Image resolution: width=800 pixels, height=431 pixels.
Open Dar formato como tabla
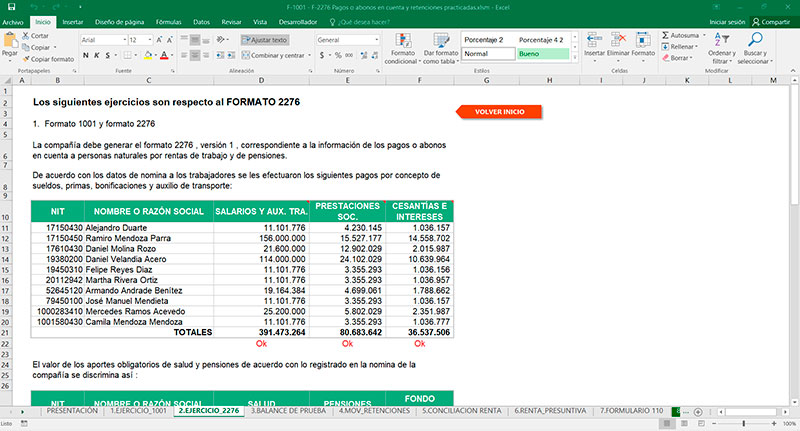[441, 49]
